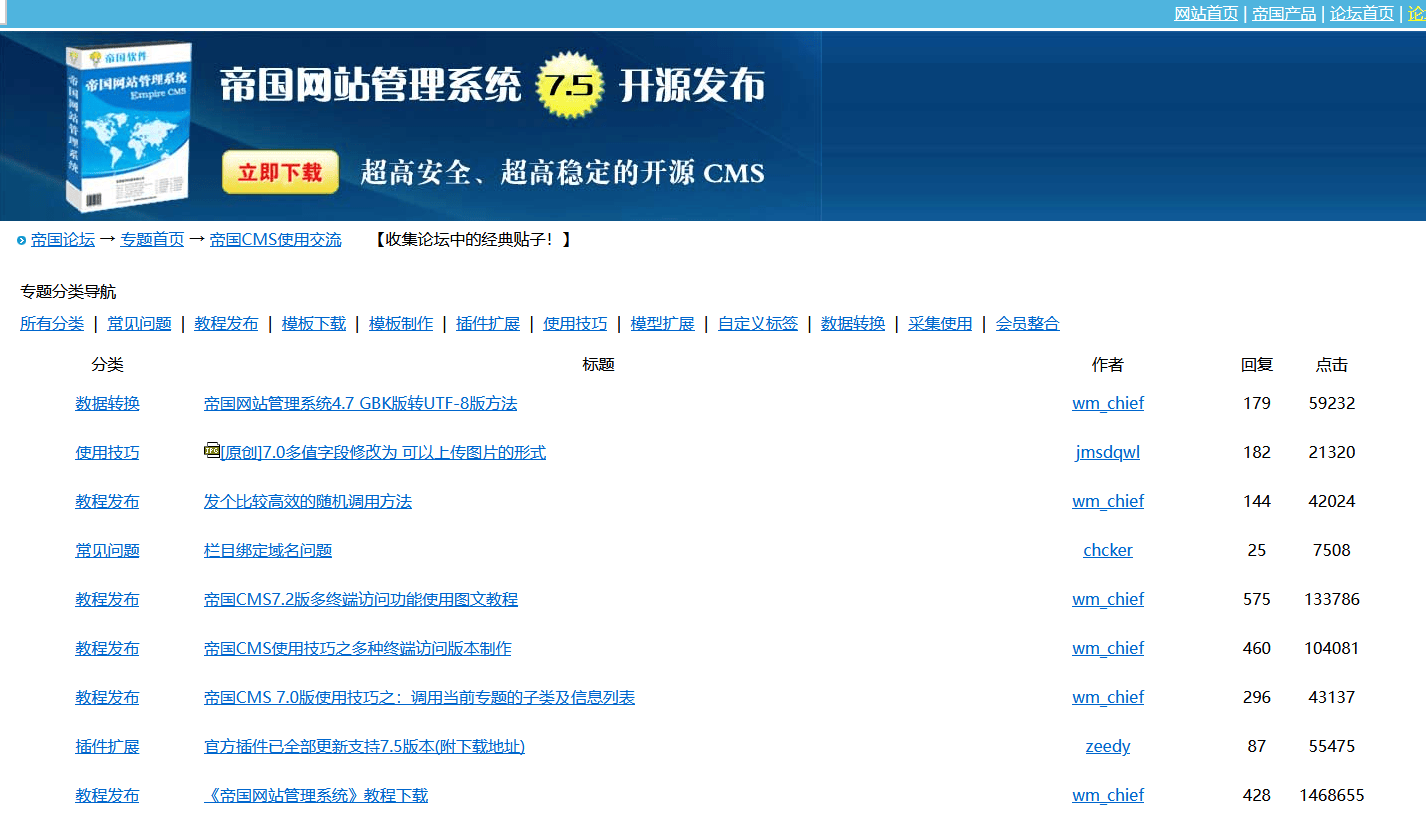Click the 标题 column header
This screenshot has width=1426, height=823.
click(598, 365)
